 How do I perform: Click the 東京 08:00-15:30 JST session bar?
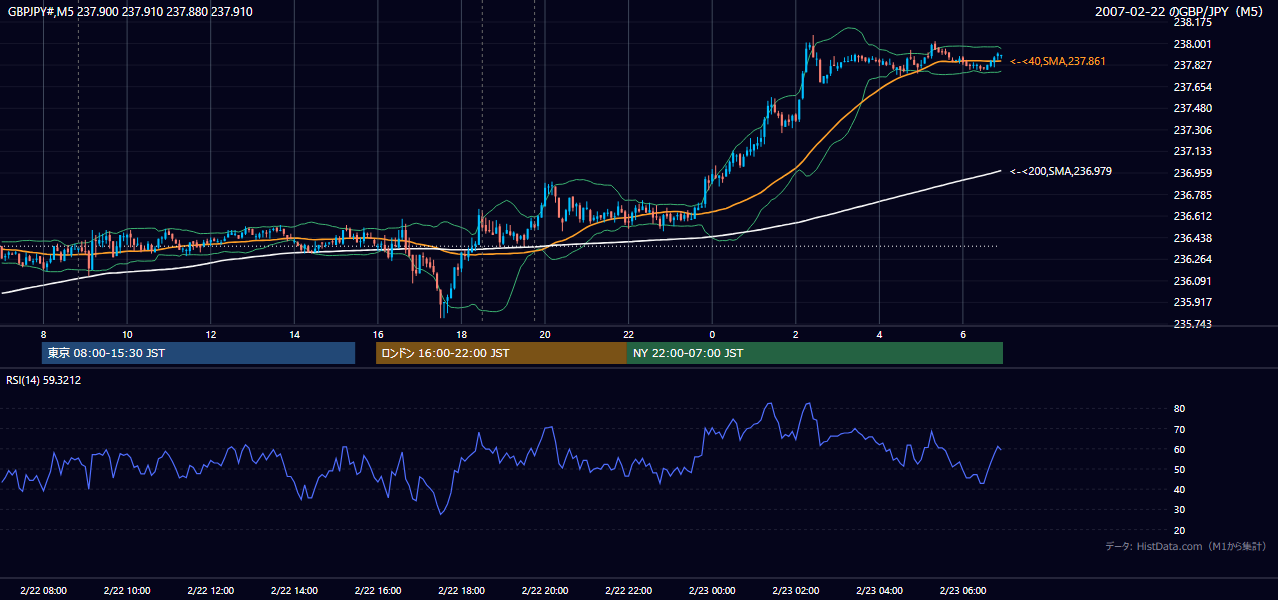[x=199, y=353]
